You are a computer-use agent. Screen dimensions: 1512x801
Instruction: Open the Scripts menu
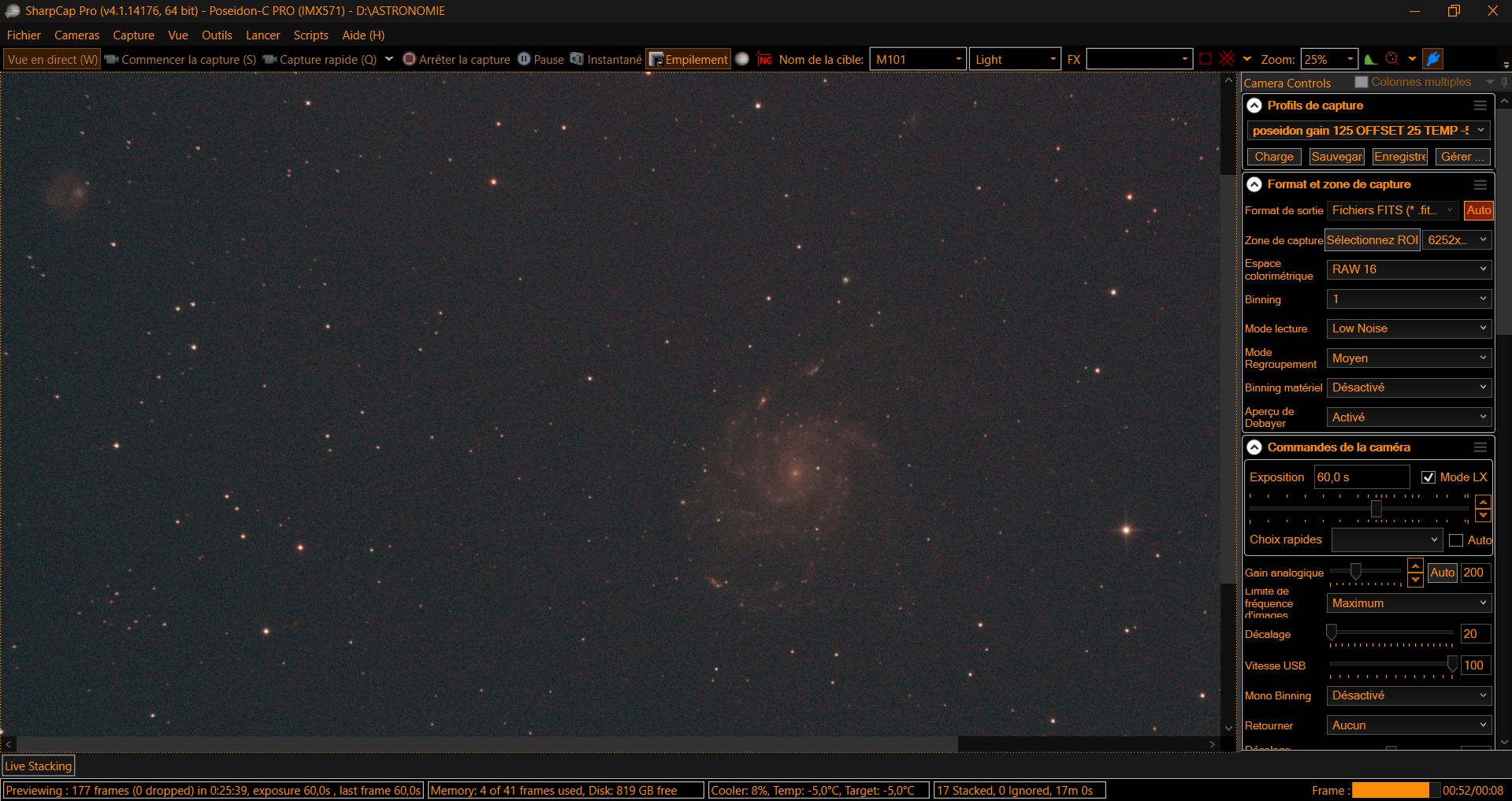point(310,35)
